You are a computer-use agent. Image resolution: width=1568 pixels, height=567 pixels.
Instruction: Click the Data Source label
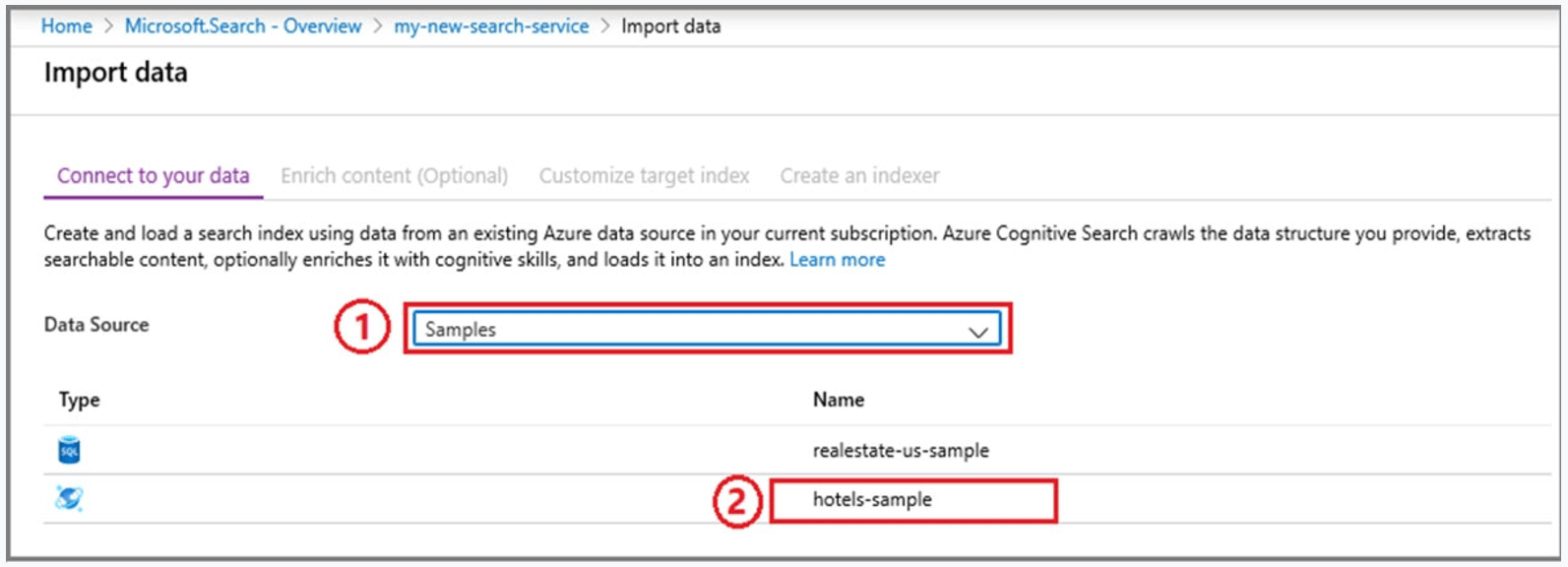95,324
